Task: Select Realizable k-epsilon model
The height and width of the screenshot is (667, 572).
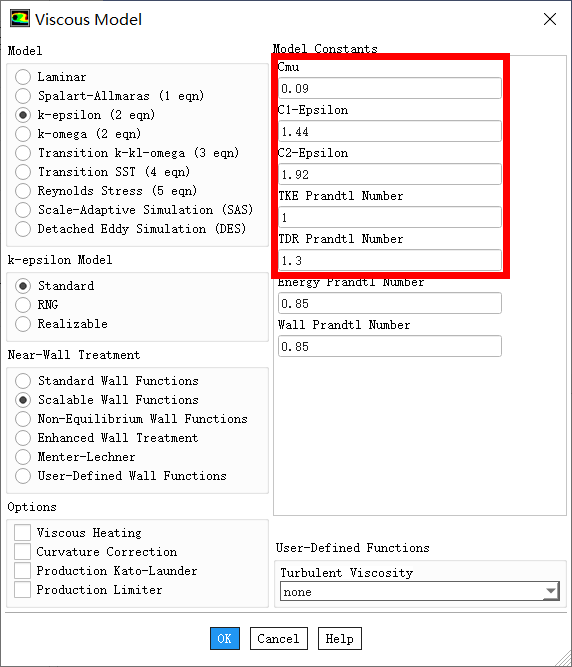Action: [23, 324]
